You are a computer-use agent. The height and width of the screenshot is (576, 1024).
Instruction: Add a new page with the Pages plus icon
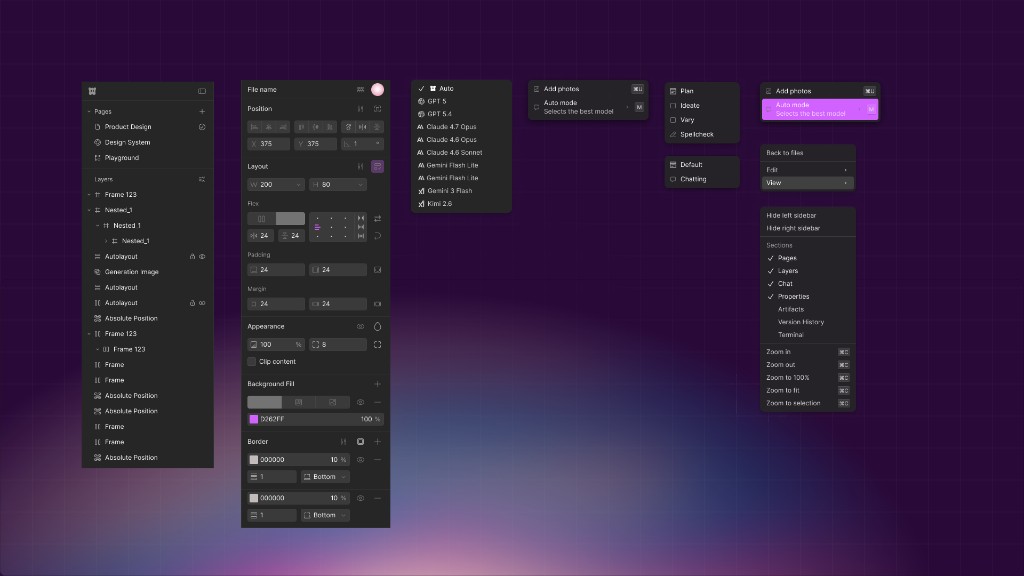(202, 112)
